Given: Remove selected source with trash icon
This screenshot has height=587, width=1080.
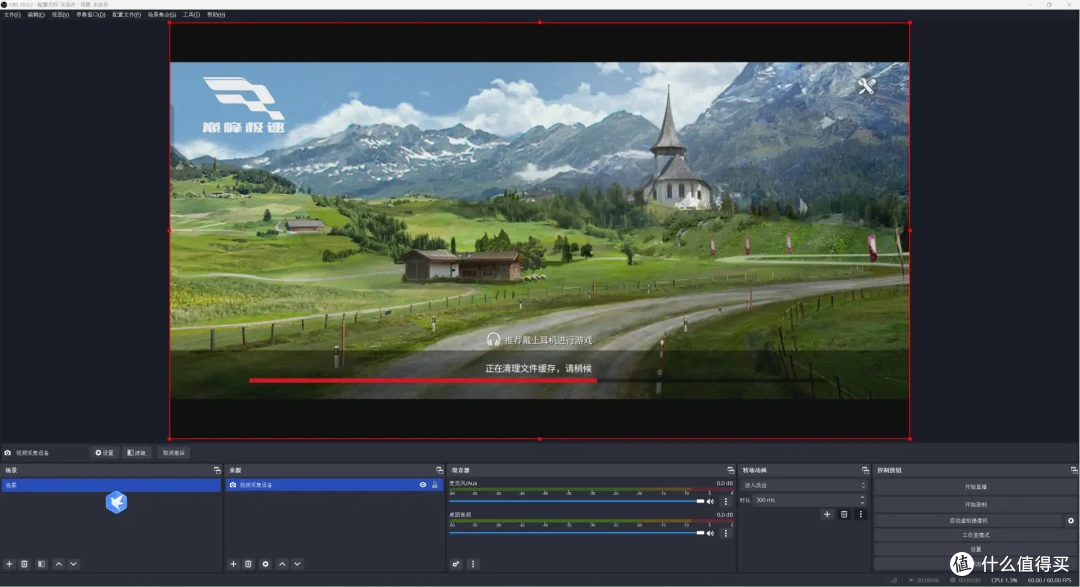Looking at the screenshot, I should (x=248, y=564).
